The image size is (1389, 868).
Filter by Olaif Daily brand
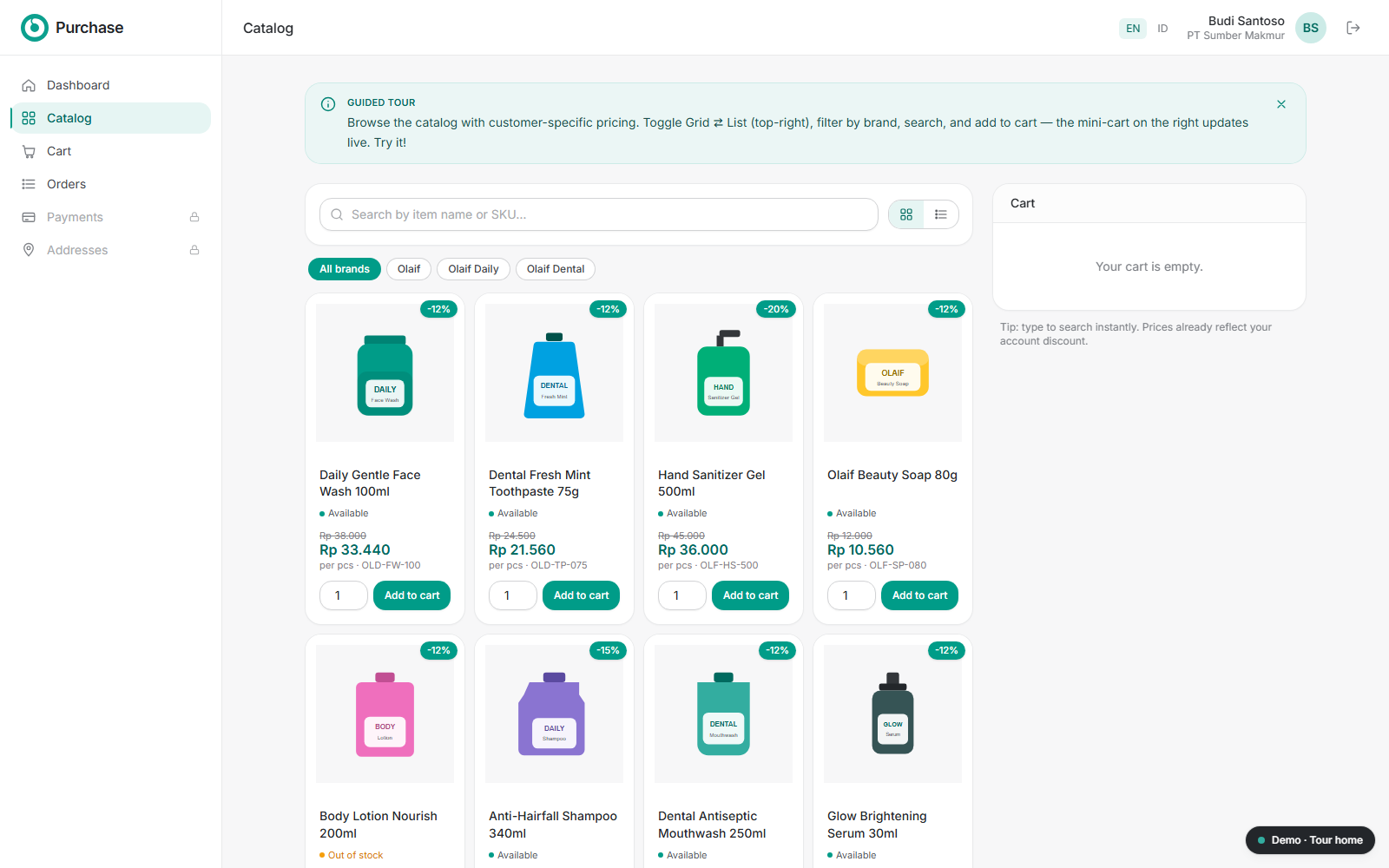473,269
